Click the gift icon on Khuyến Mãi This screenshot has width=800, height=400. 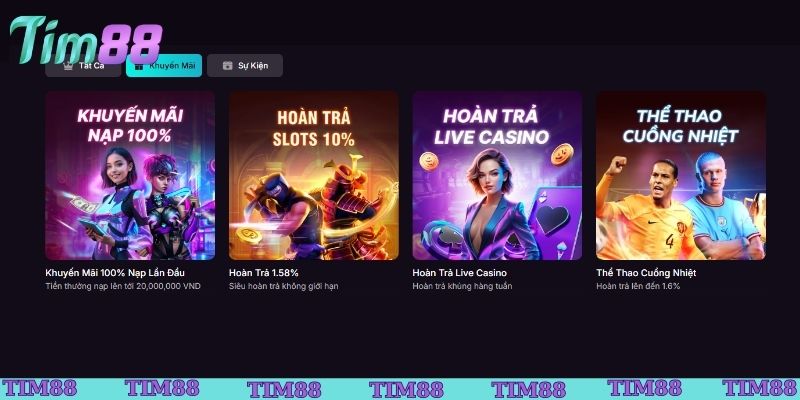click(x=139, y=66)
